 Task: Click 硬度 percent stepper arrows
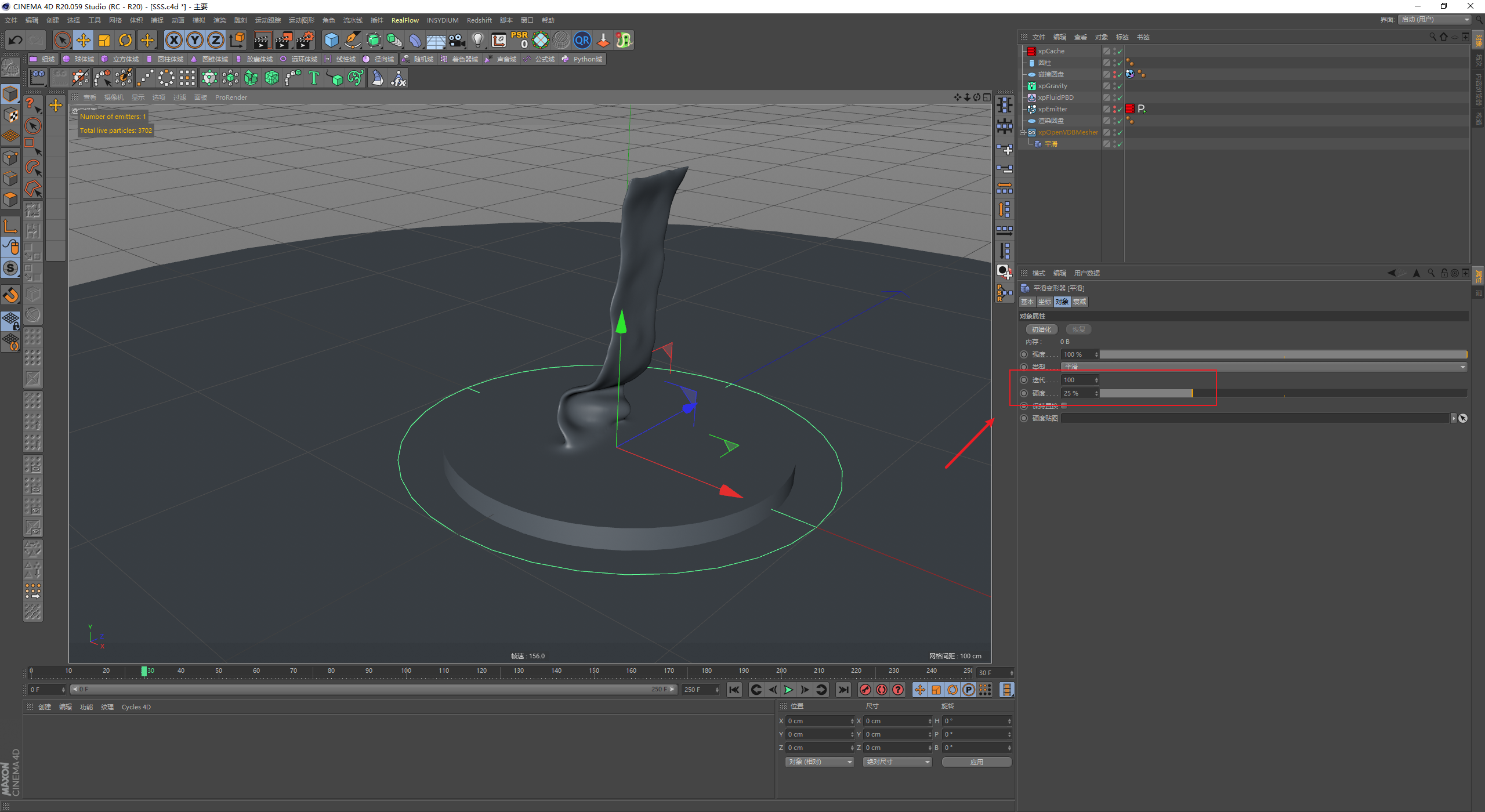[x=1096, y=393]
